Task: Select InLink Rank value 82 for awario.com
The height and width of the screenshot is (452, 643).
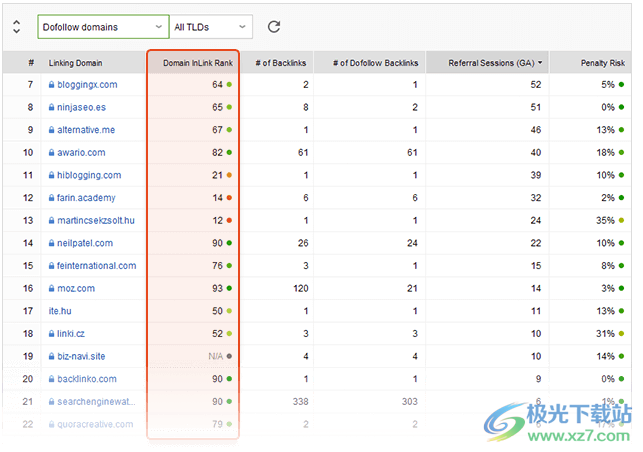Action: 217,152
